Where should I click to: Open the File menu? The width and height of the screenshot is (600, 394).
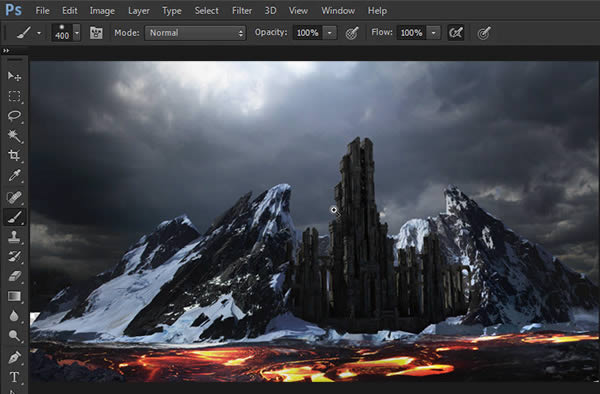coord(42,11)
